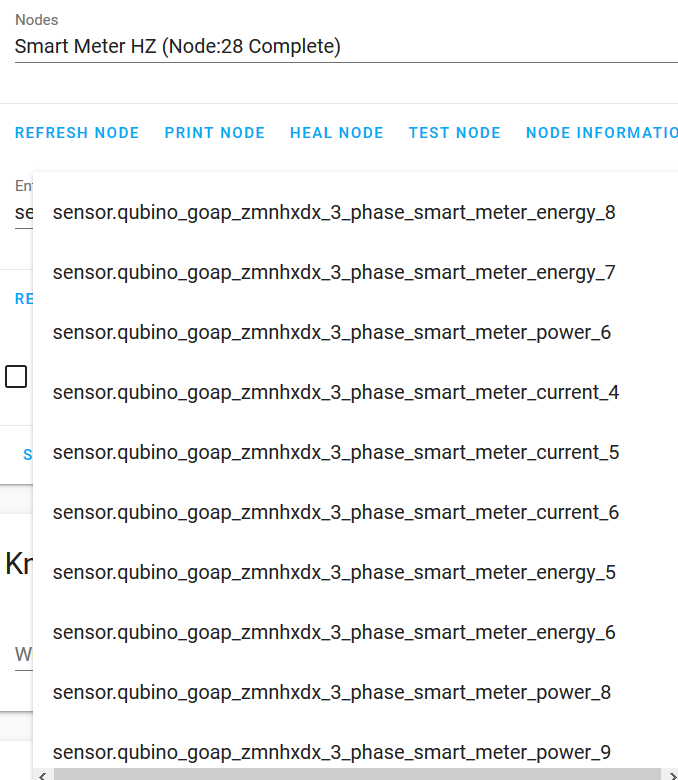Viewport: 678px width, 780px height.
Task: Select the smart_meter_power_8 sensor entity
Action: point(332,692)
